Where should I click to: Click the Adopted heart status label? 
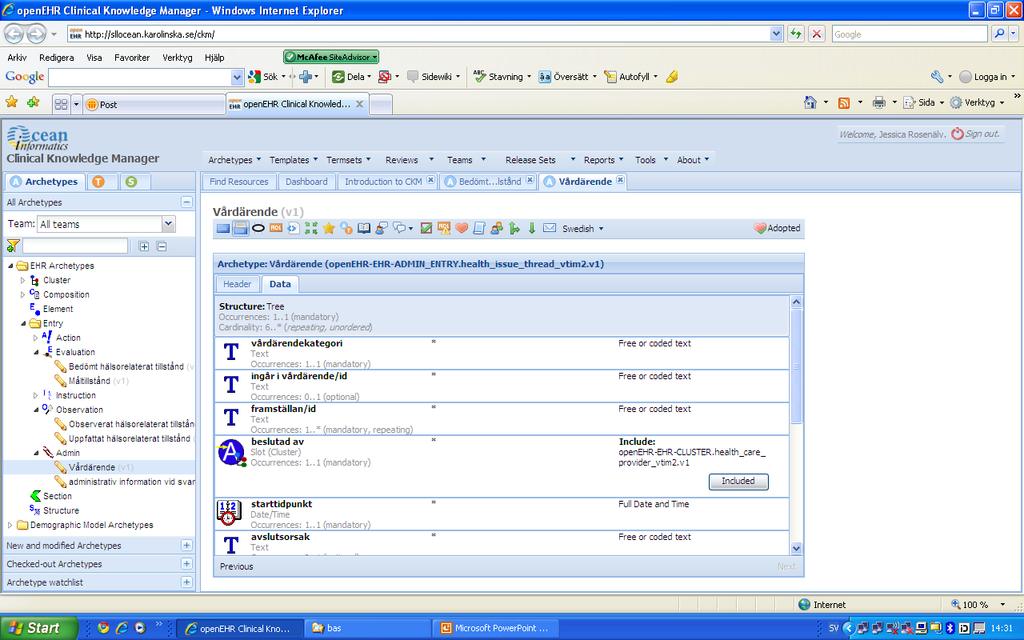point(777,228)
